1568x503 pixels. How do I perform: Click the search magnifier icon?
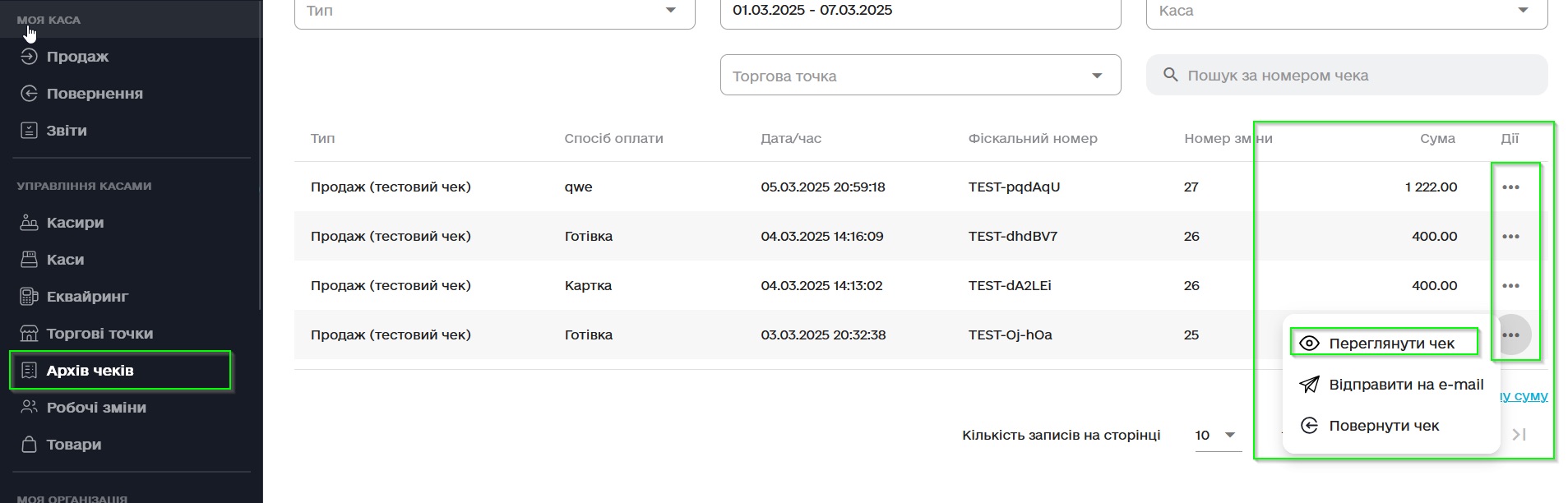[x=1171, y=75]
